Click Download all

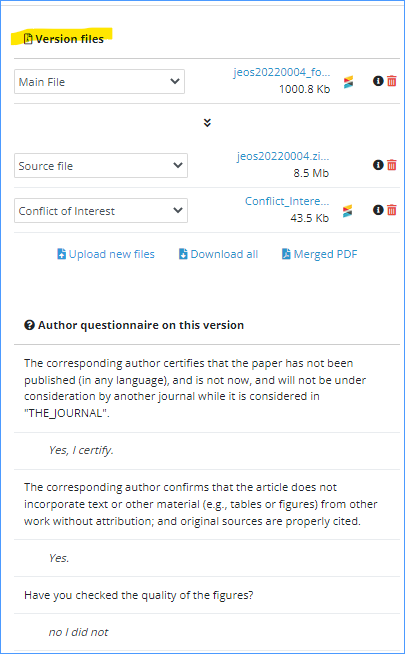pos(218,254)
